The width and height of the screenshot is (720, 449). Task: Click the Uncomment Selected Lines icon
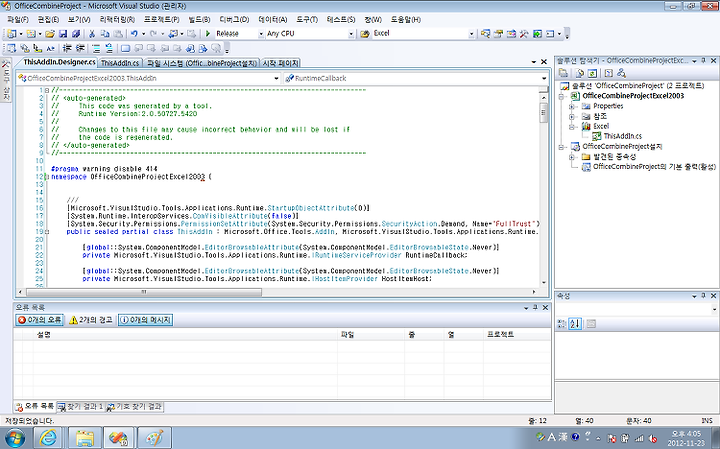109,48
